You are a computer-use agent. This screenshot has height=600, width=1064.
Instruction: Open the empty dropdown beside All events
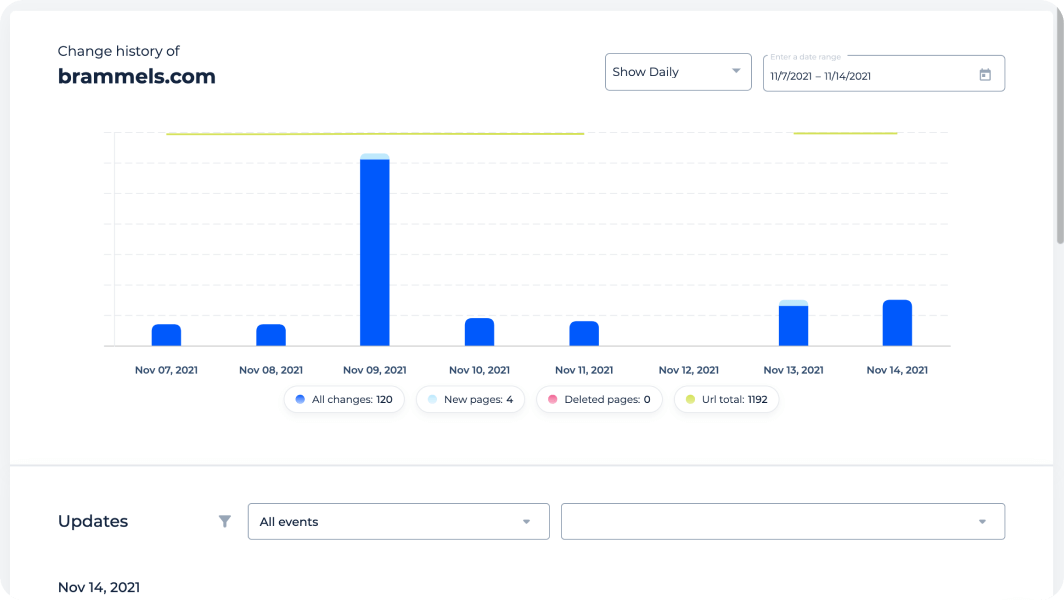point(782,521)
